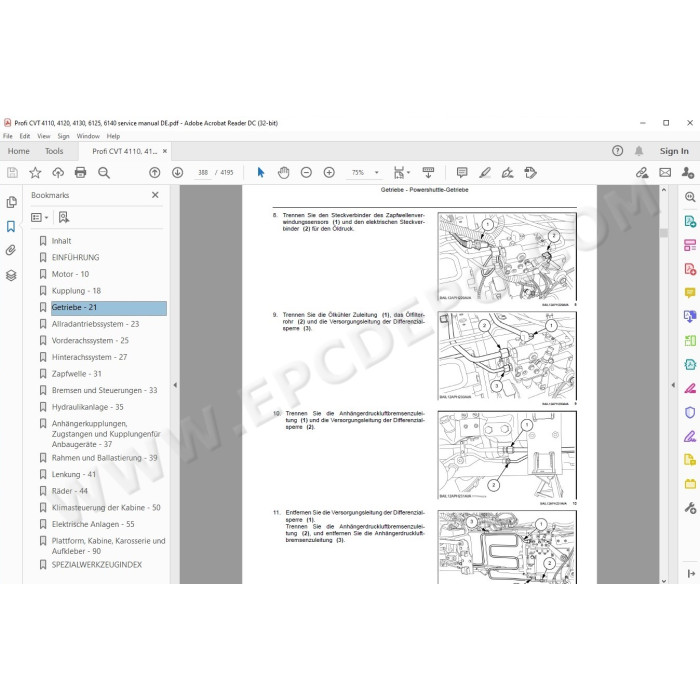This screenshot has width=700, height=700.
Task: Click share with others person icon
Action: coord(688,173)
